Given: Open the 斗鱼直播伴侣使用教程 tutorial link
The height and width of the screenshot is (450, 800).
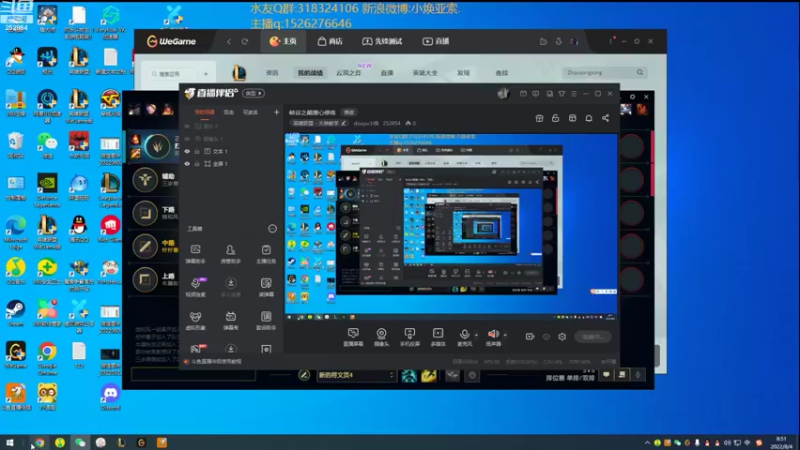Looking at the screenshot, I should [216, 362].
